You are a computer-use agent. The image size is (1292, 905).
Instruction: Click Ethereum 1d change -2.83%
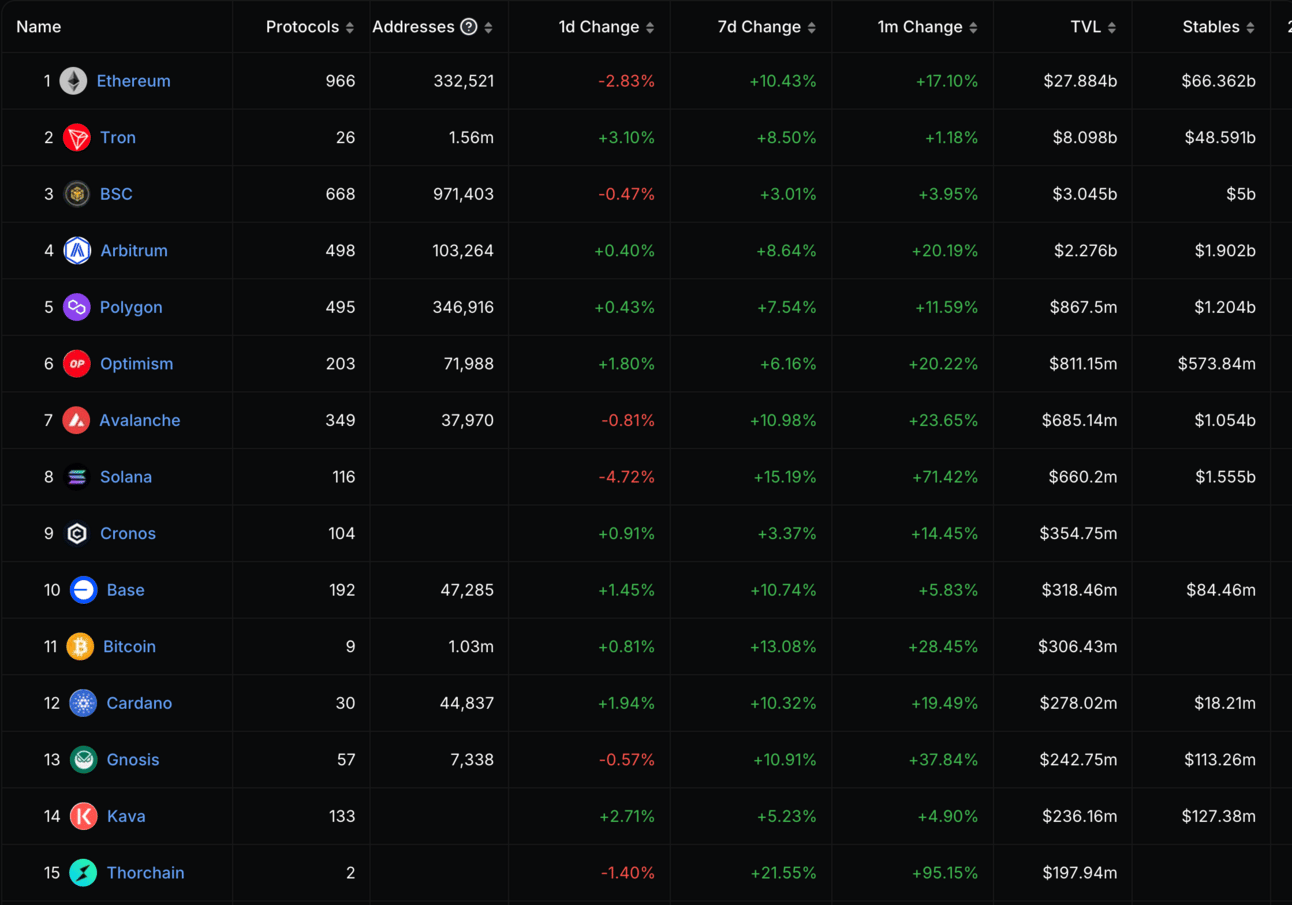tap(626, 81)
